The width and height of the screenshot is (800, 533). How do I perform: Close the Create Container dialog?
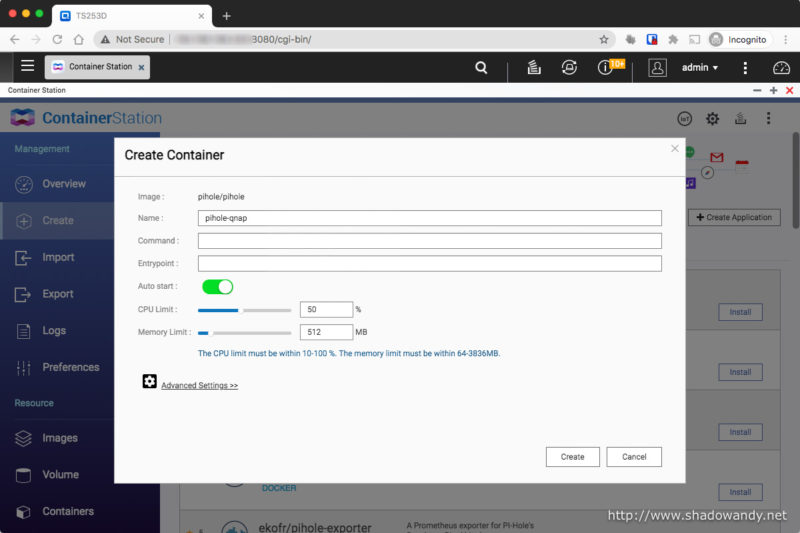(x=674, y=148)
